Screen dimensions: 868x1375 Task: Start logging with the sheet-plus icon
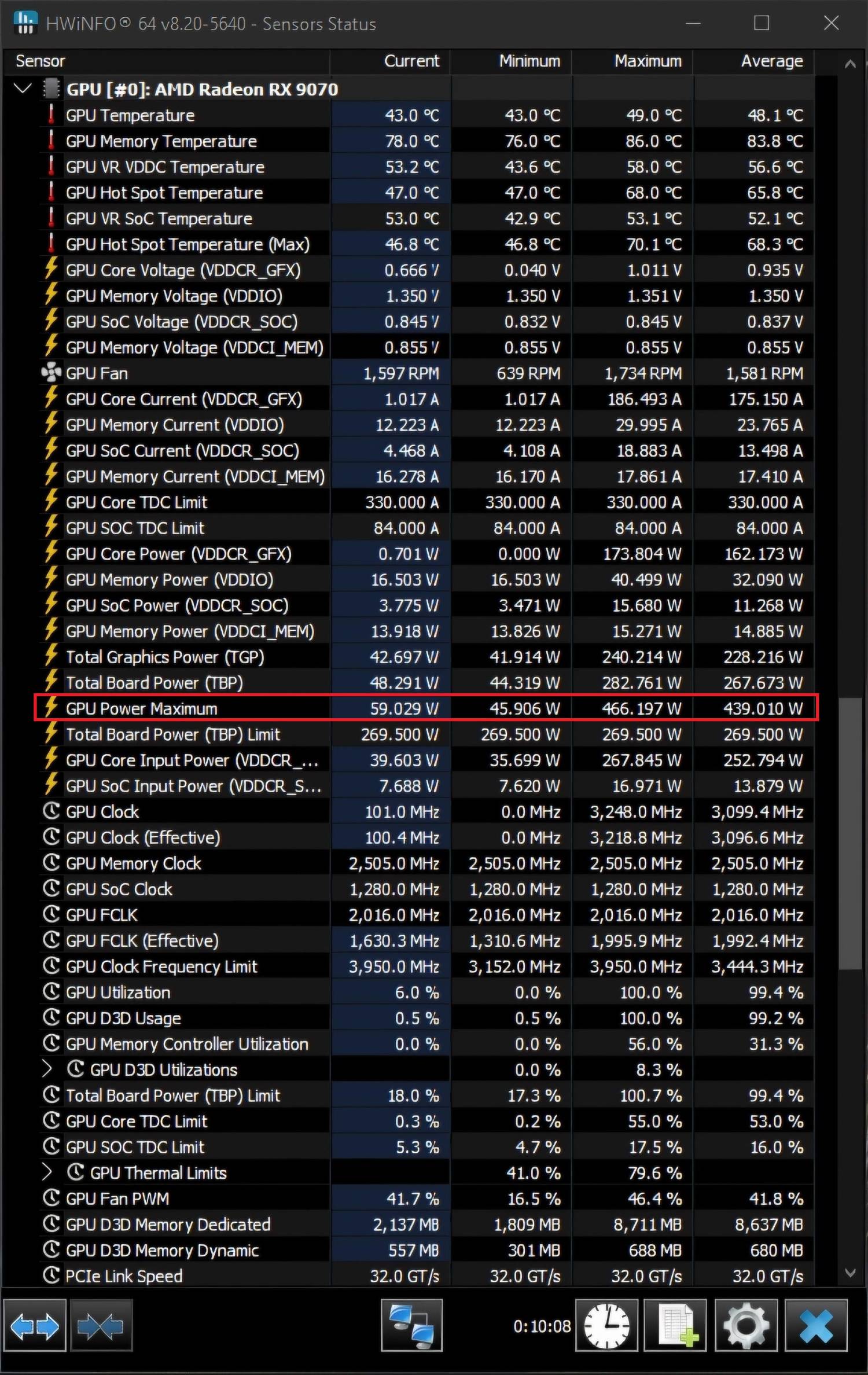tap(675, 1326)
